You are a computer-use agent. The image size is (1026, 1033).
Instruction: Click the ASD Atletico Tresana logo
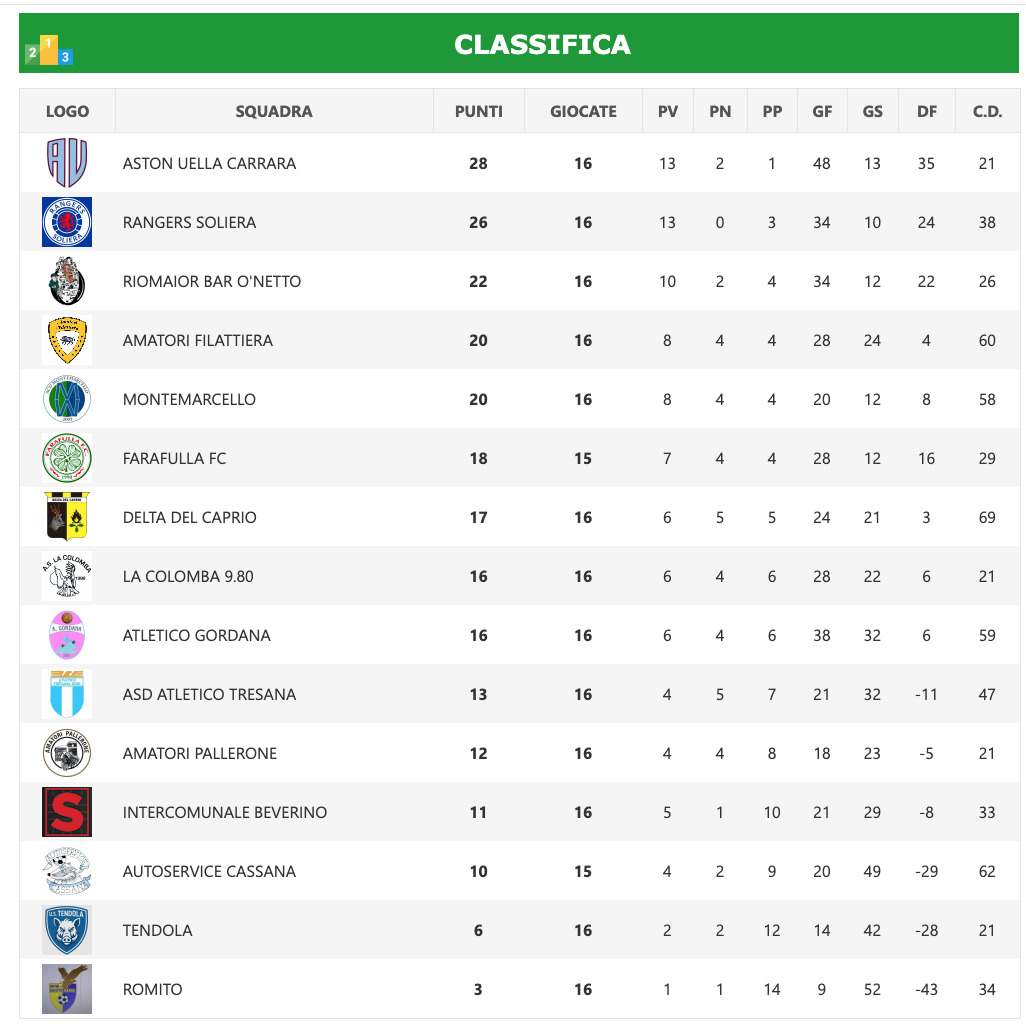pos(67,694)
